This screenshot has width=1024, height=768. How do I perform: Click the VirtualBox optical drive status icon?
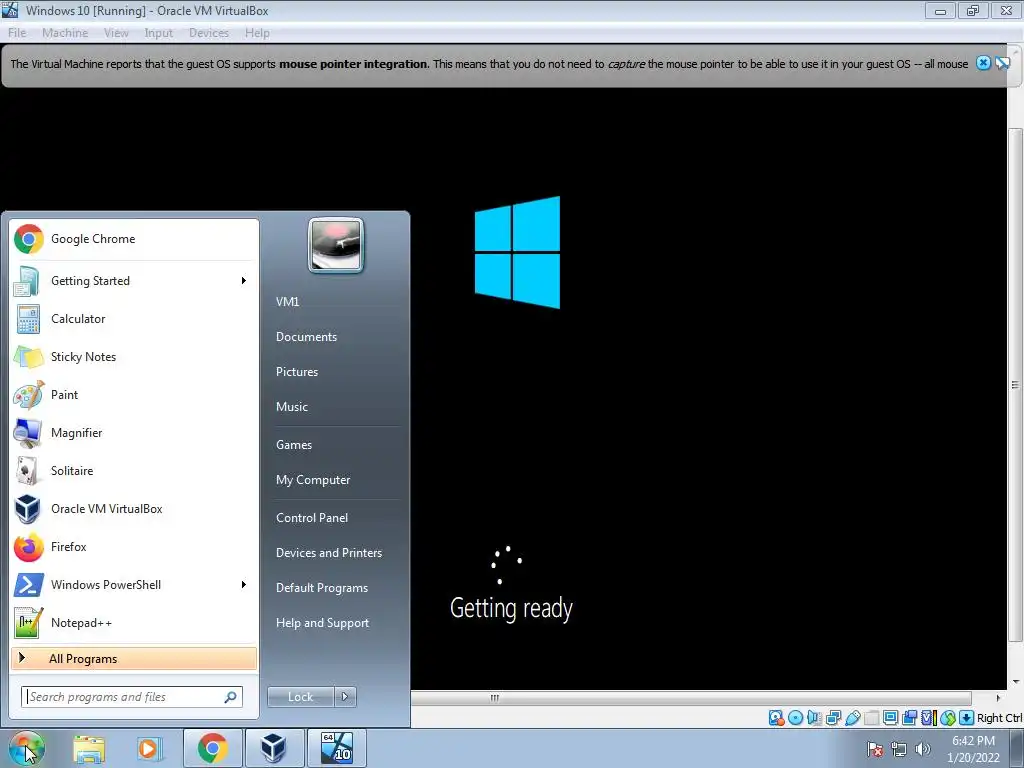[795, 718]
